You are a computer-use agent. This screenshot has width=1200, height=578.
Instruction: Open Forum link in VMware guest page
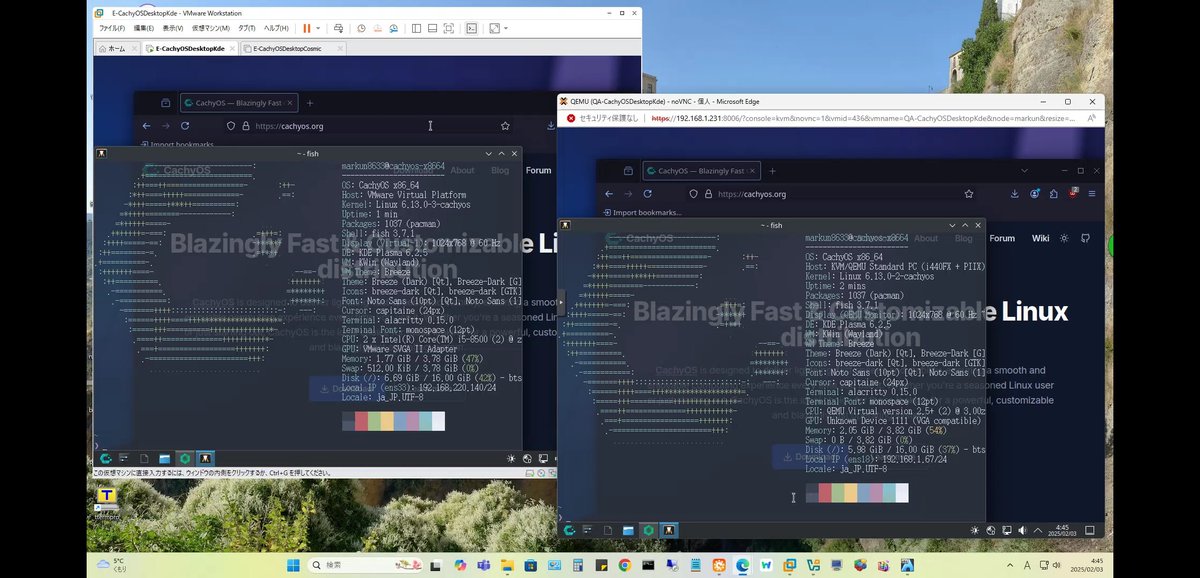point(539,170)
